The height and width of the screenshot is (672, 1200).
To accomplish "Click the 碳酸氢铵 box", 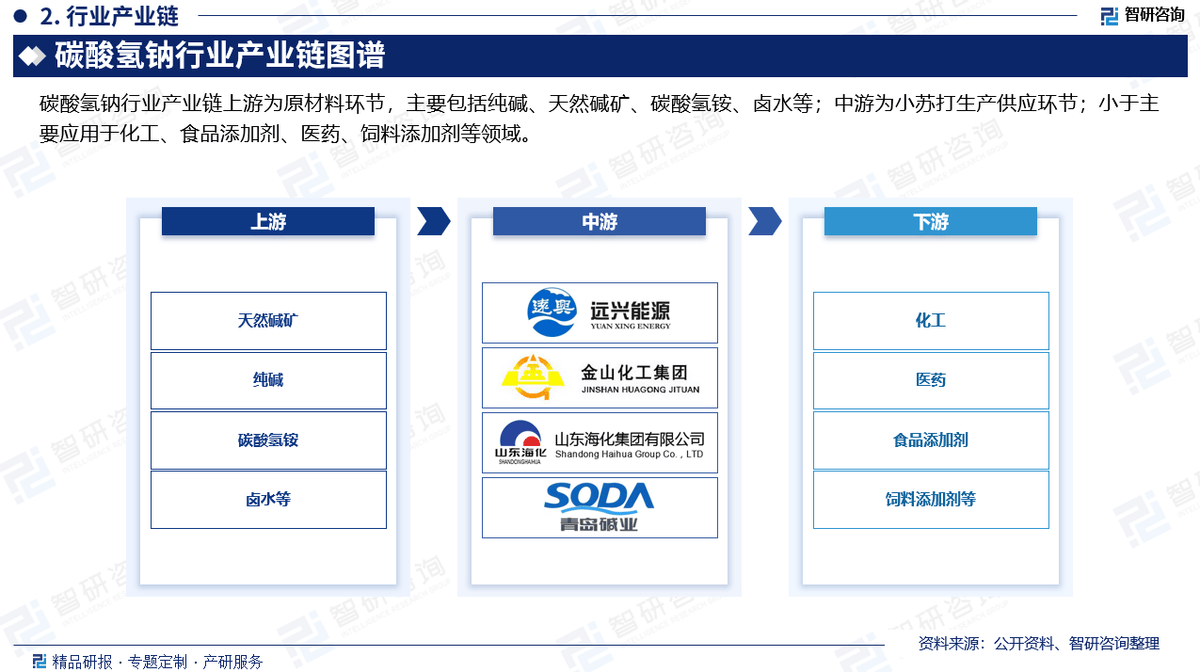I will click(268, 440).
